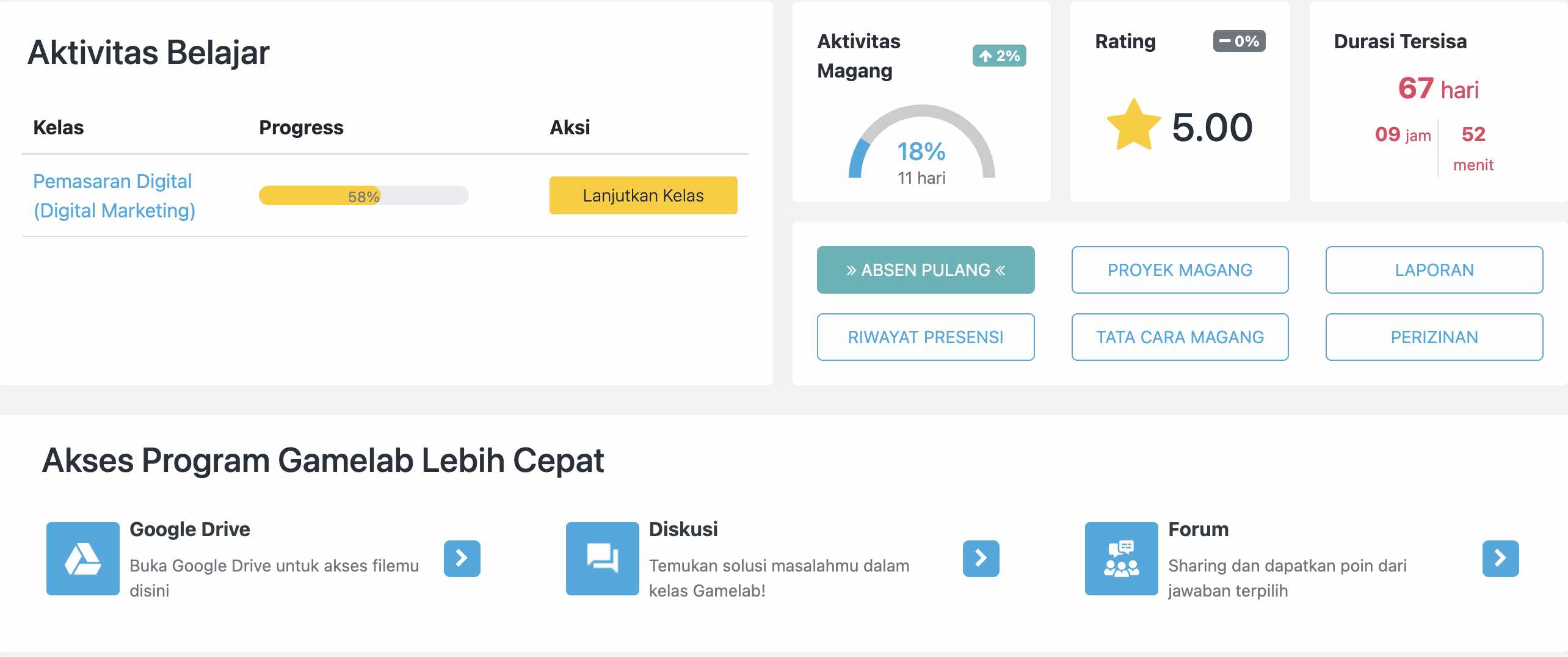1568x657 pixels.
Task: Toggle the Absen Pulang attendance button
Action: coord(925,269)
